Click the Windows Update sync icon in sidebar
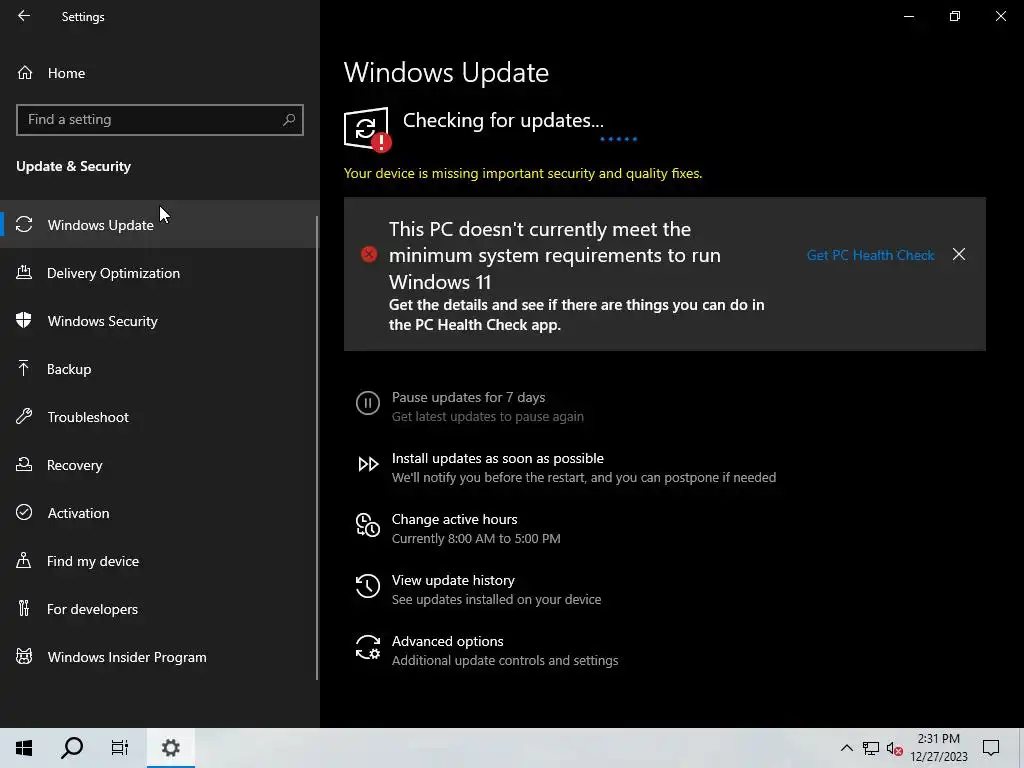The image size is (1024, 768). coord(24,225)
